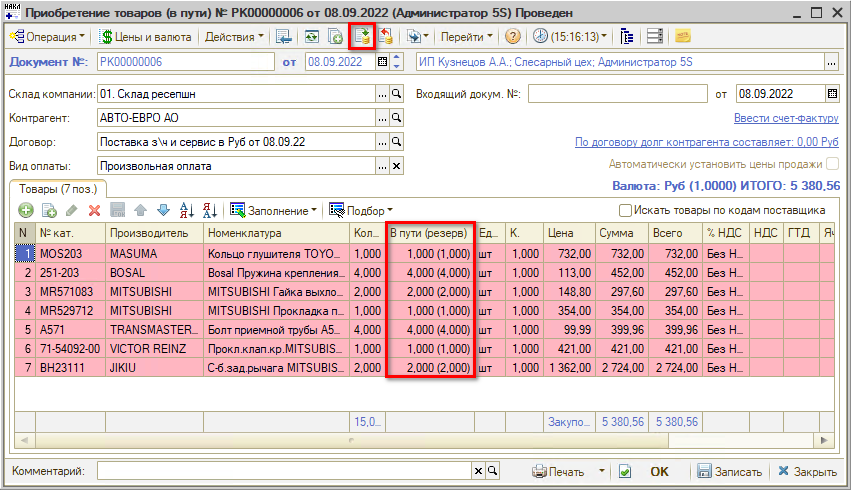Click the document structure tree icon
This screenshot has width=851, height=490.
tap(626, 37)
